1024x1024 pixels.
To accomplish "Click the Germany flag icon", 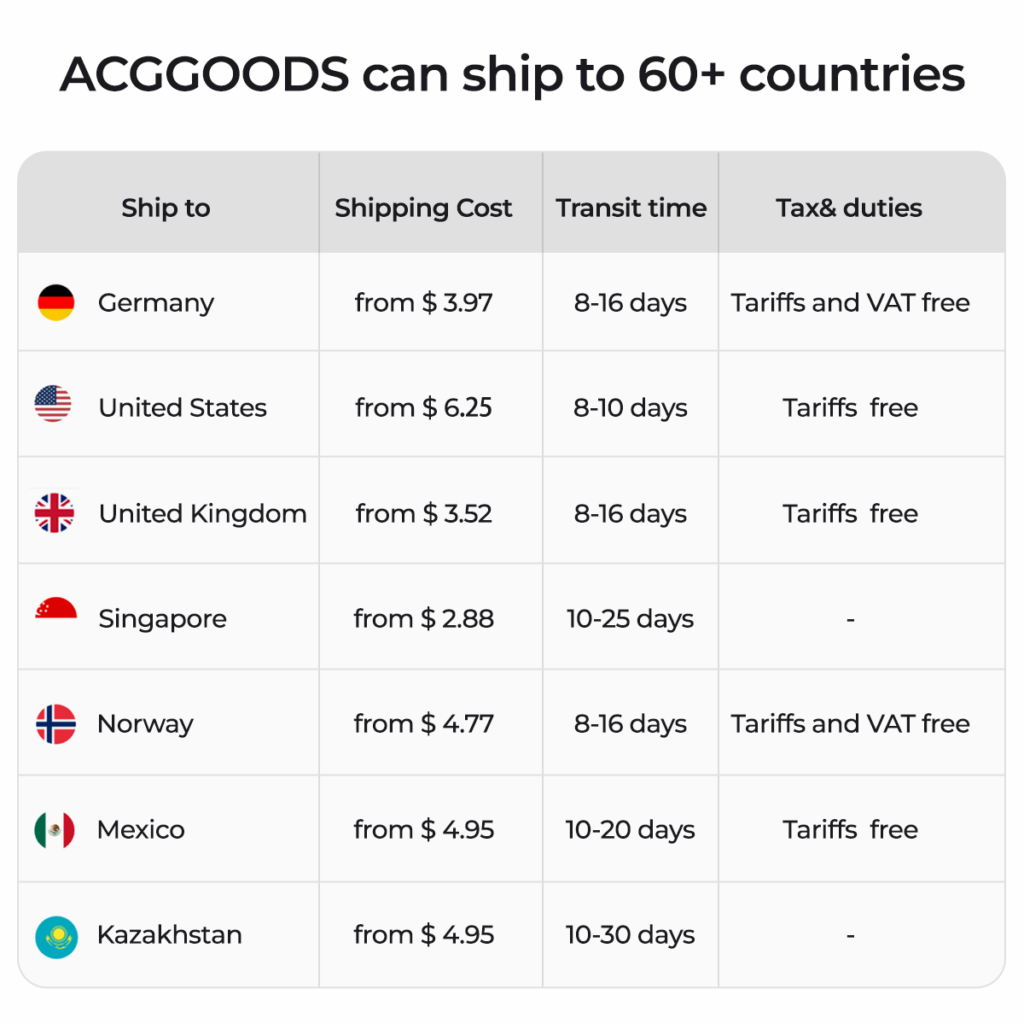I will (56, 303).
